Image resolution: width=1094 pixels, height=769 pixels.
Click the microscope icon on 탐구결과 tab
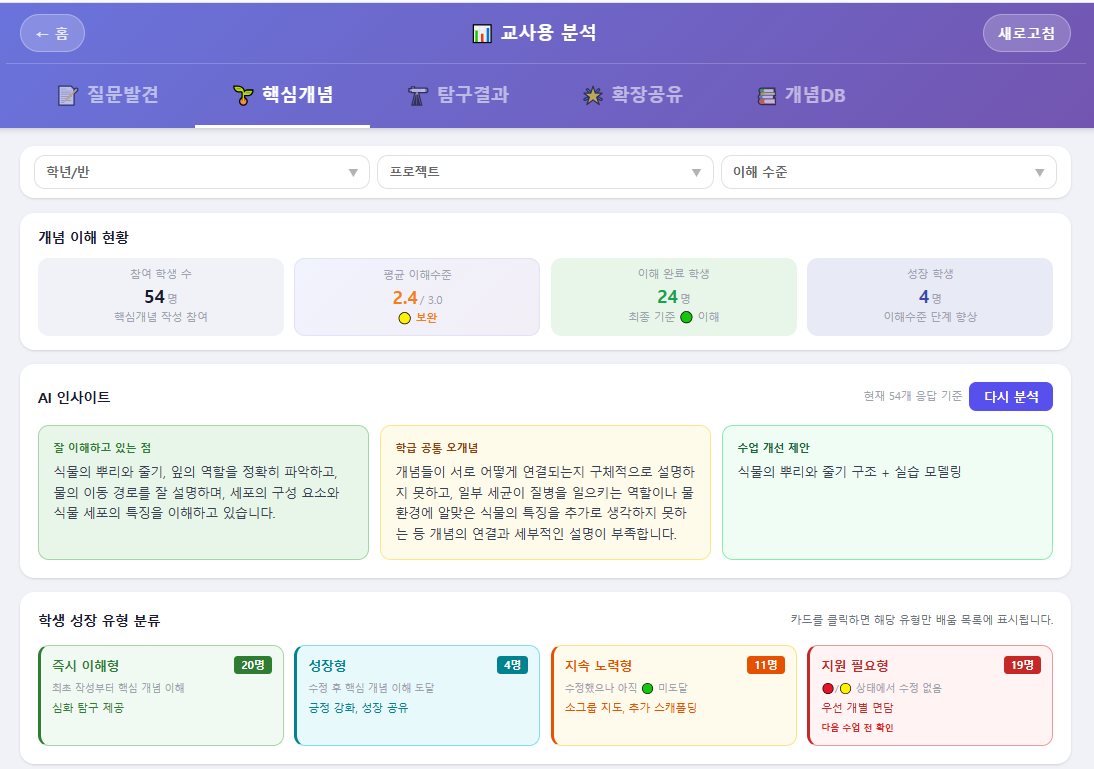point(417,95)
